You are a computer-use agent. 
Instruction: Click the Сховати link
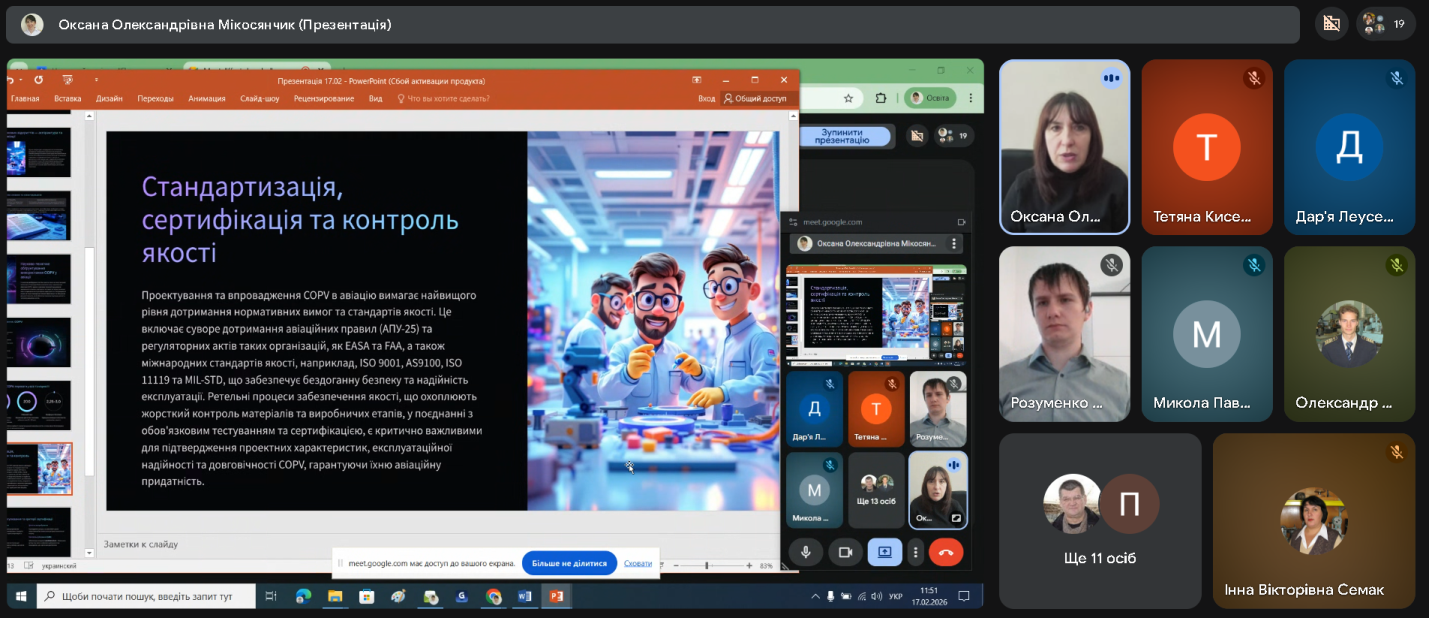coord(638,563)
